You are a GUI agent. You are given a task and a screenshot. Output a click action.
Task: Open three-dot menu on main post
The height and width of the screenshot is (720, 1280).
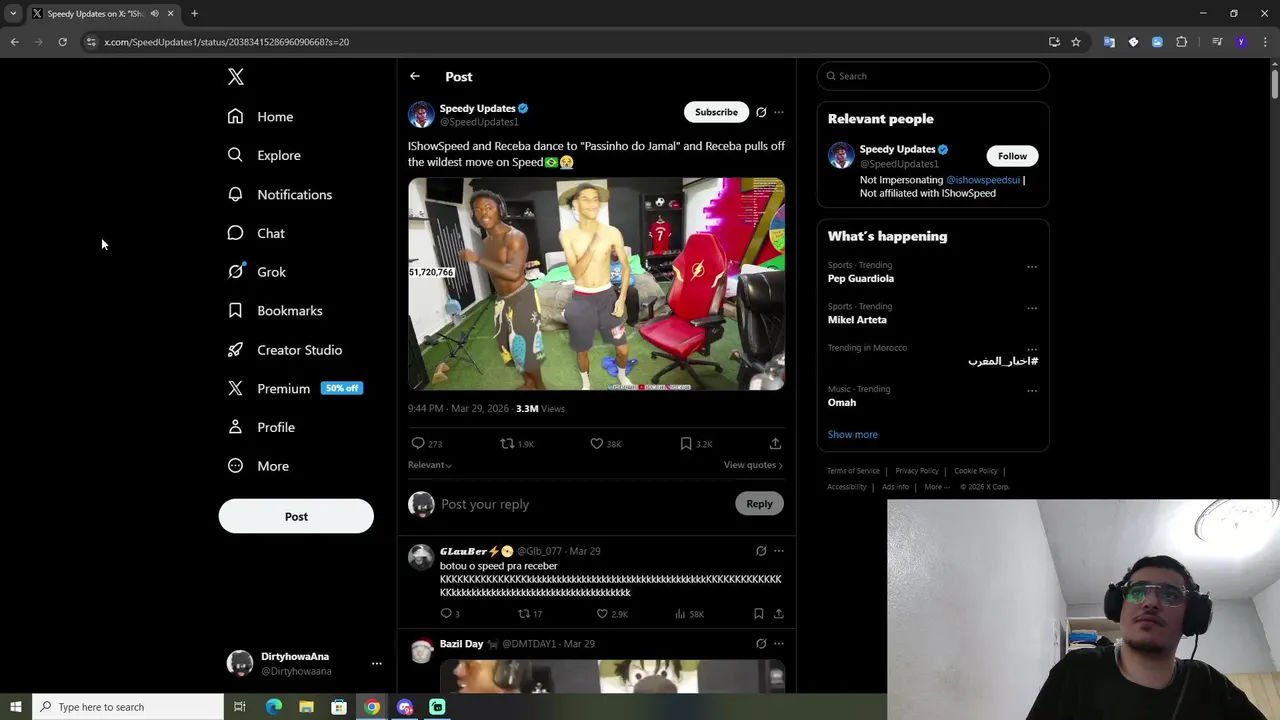click(779, 112)
